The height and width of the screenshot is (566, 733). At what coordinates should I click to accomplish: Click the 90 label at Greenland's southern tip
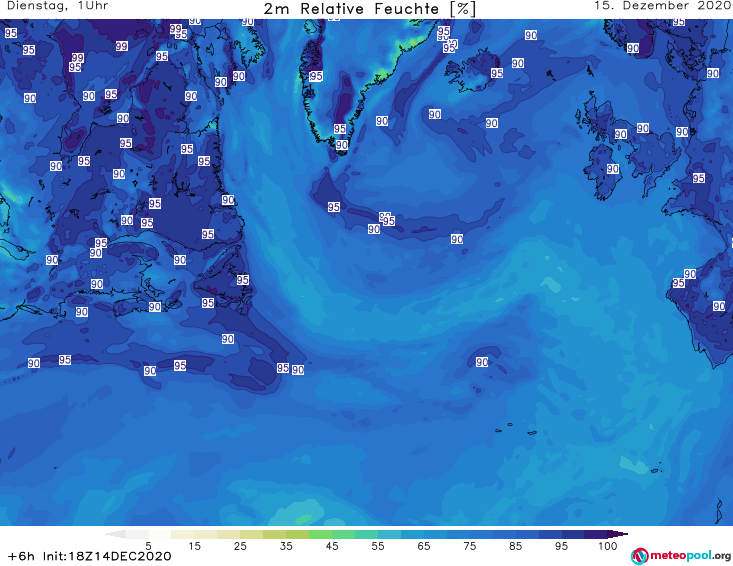tap(342, 145)
